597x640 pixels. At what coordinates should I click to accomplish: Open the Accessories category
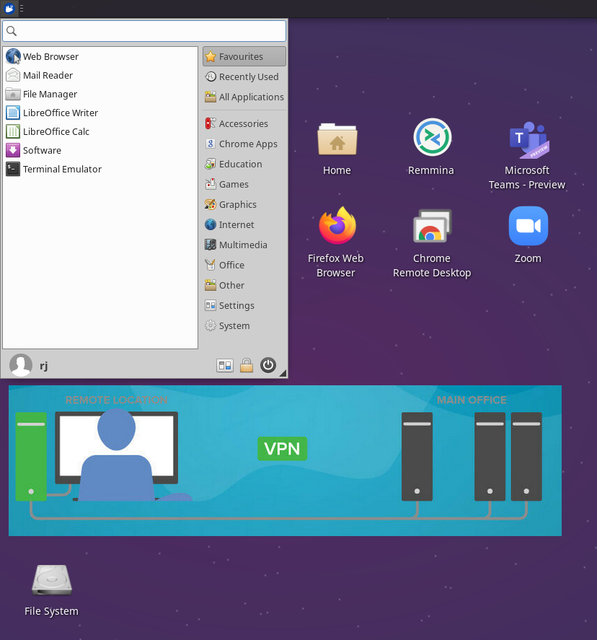244,123
